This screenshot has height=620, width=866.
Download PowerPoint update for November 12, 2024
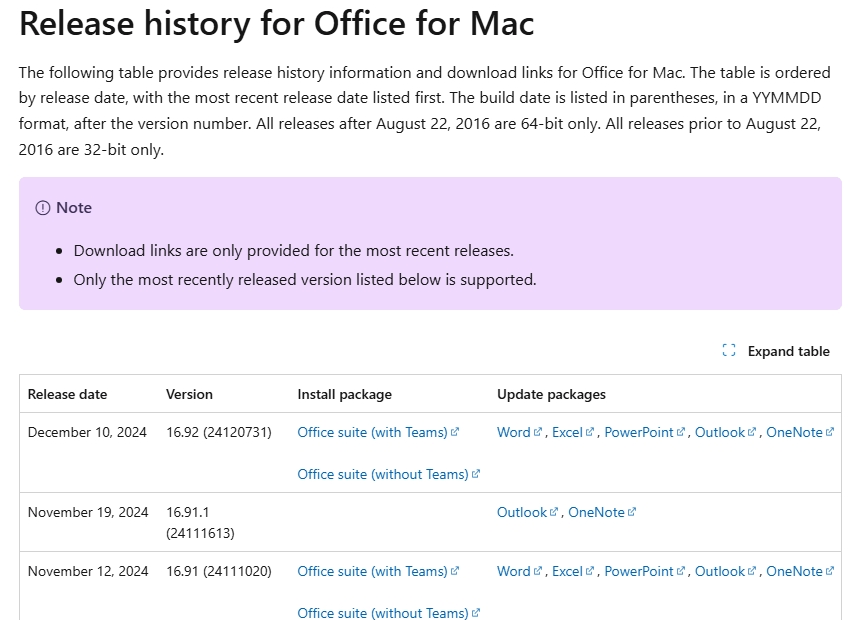coord(645,571)
